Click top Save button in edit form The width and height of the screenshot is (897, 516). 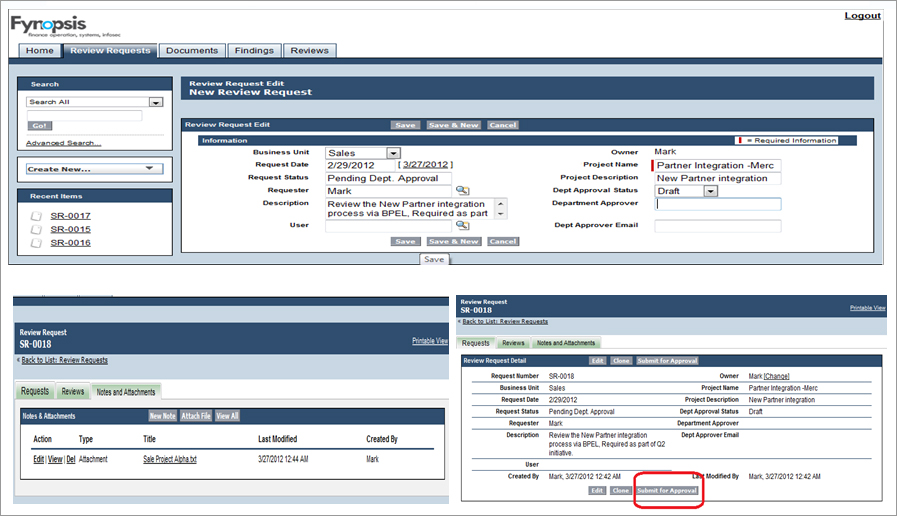(406, 125)
